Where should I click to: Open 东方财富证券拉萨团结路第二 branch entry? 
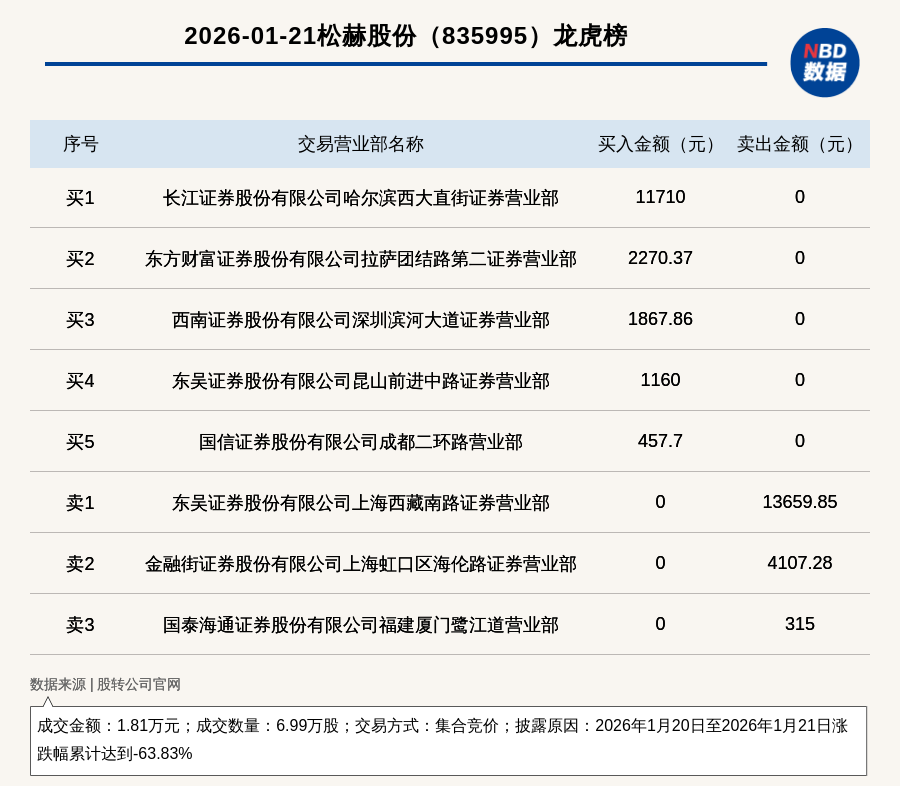pyautogui.click(x=360, y=259)
